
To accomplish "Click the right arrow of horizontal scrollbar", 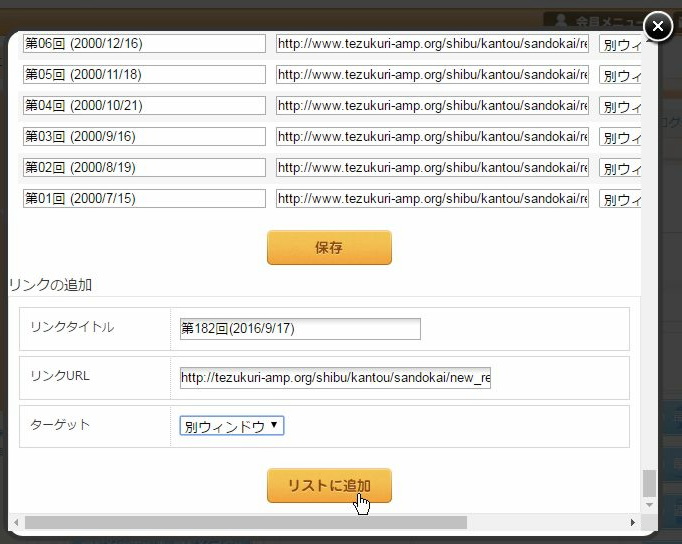I will pos(633,523).
